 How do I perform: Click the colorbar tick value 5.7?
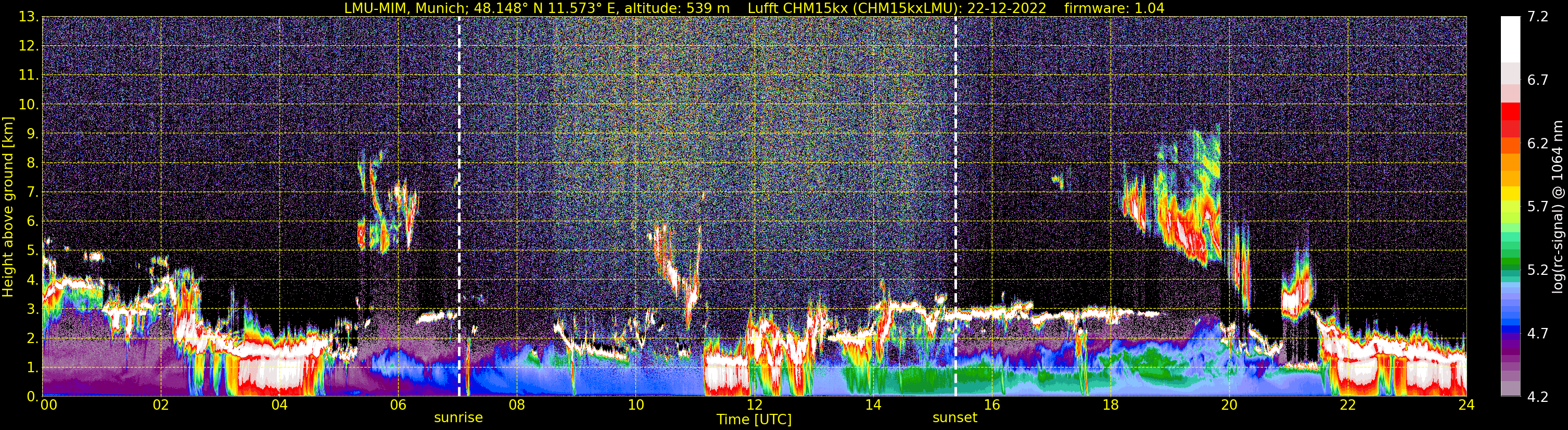click(1538, 207)
